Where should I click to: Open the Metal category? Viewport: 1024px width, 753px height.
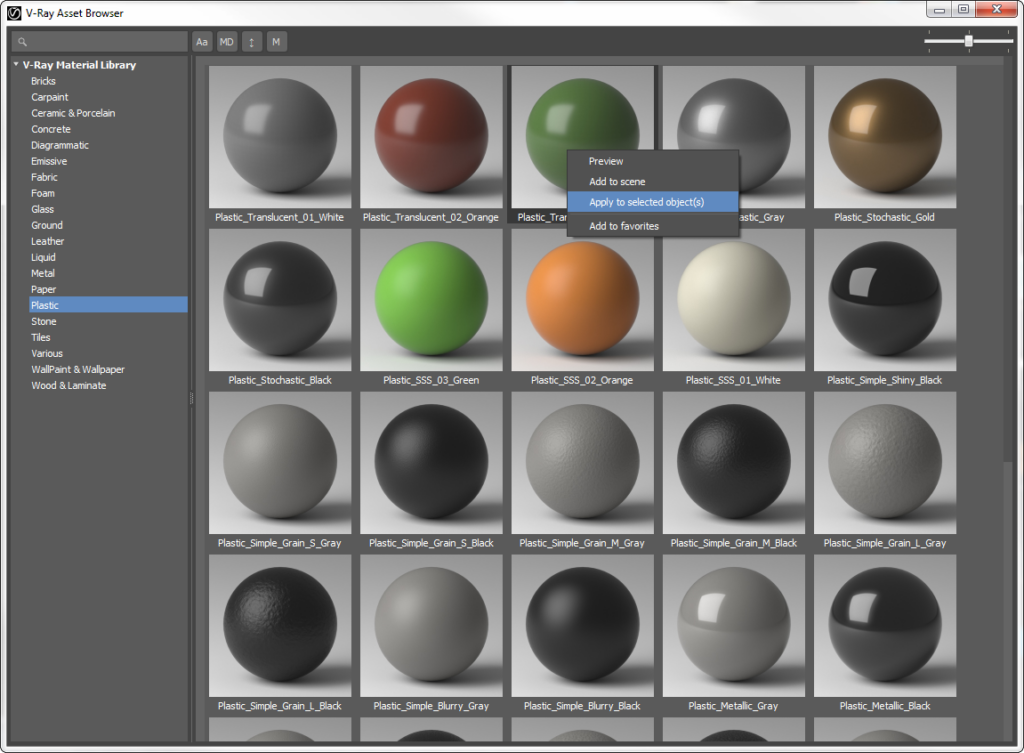[43, 273]
